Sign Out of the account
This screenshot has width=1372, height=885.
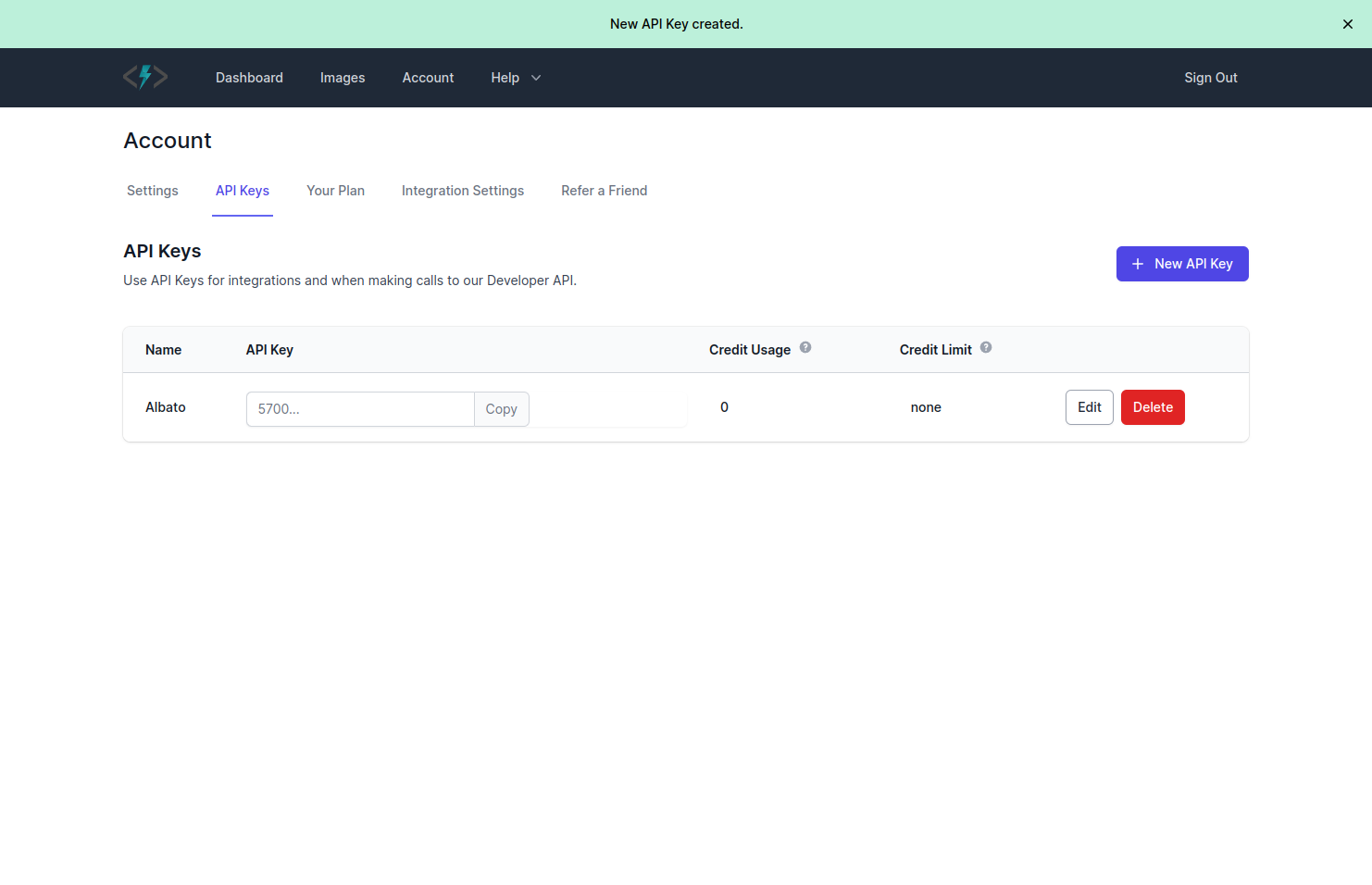pyautogui.click(x=1211, y=78)
